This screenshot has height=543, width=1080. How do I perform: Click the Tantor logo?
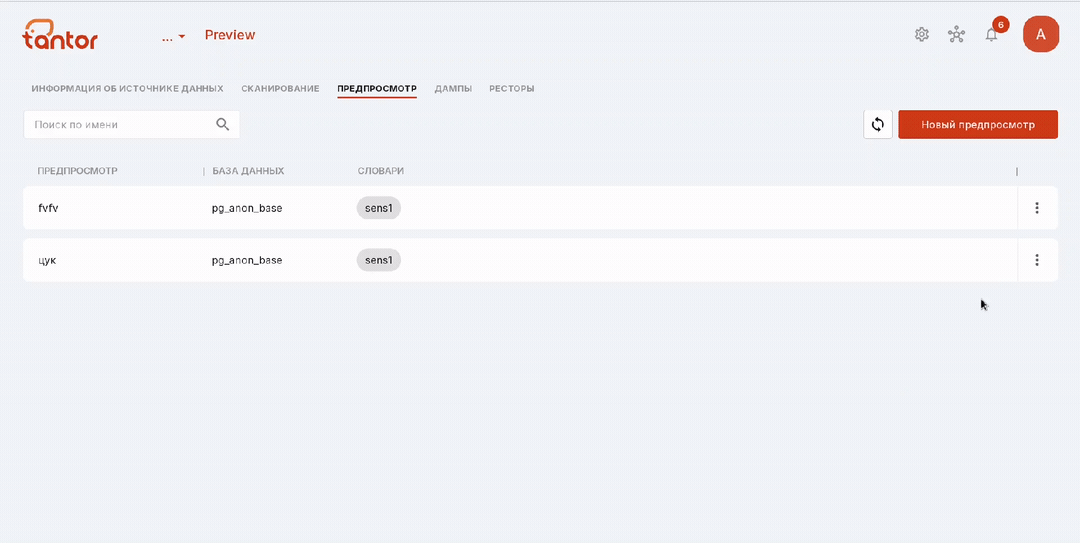point(60,34)
